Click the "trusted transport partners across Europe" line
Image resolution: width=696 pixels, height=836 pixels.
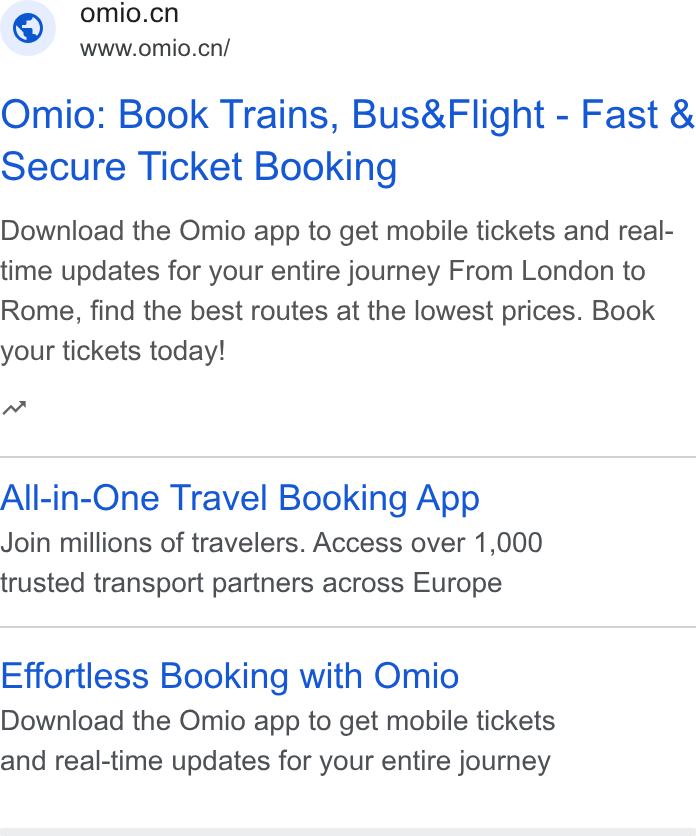(x=251, y=583)
